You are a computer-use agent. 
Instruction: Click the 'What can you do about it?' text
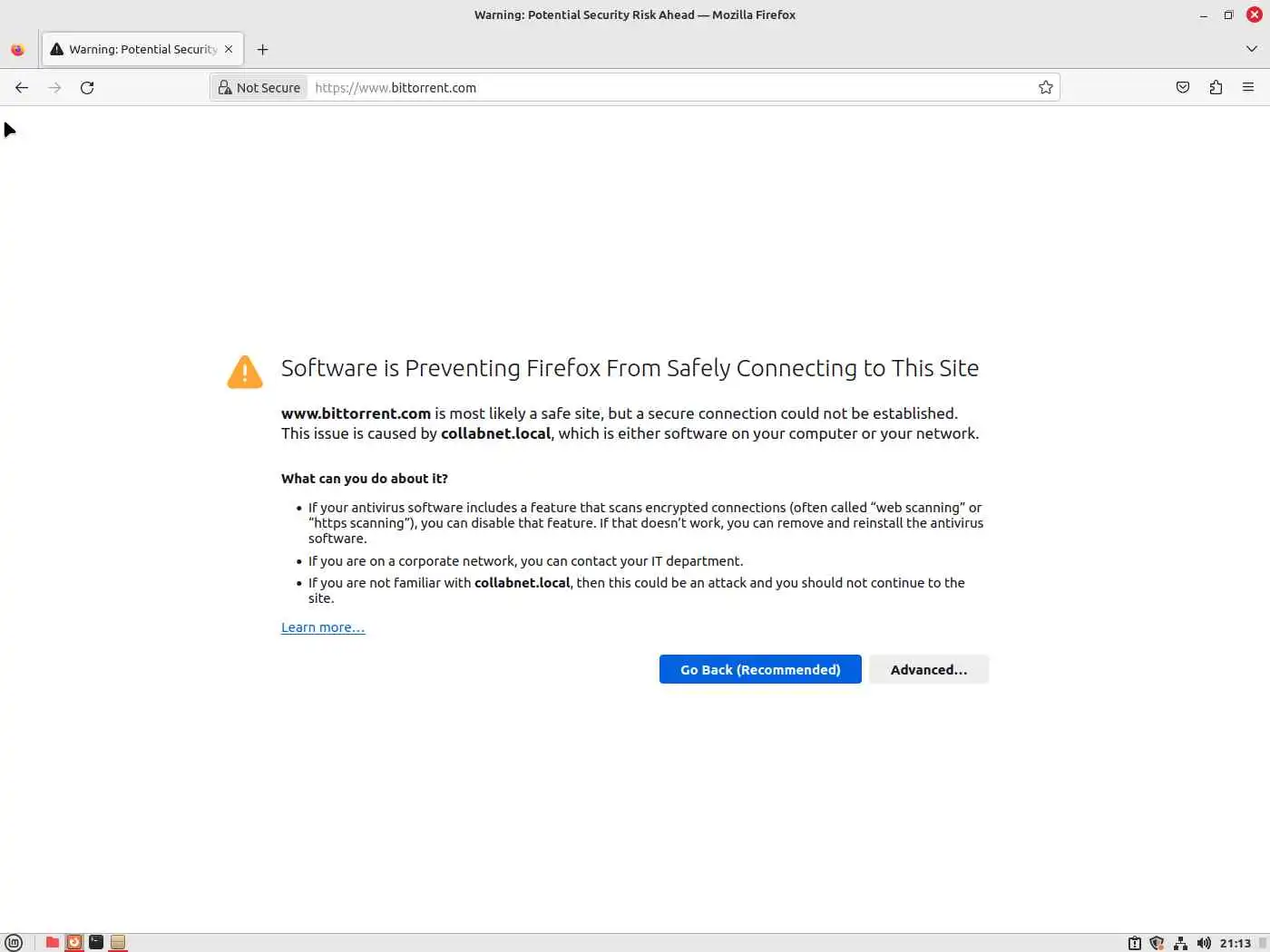[365, 479]
